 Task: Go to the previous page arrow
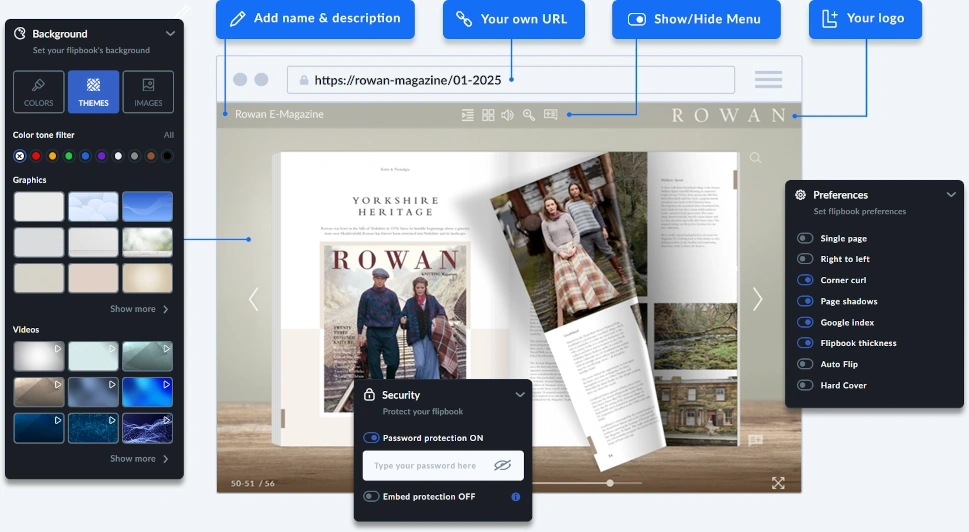tap(253, 299)
